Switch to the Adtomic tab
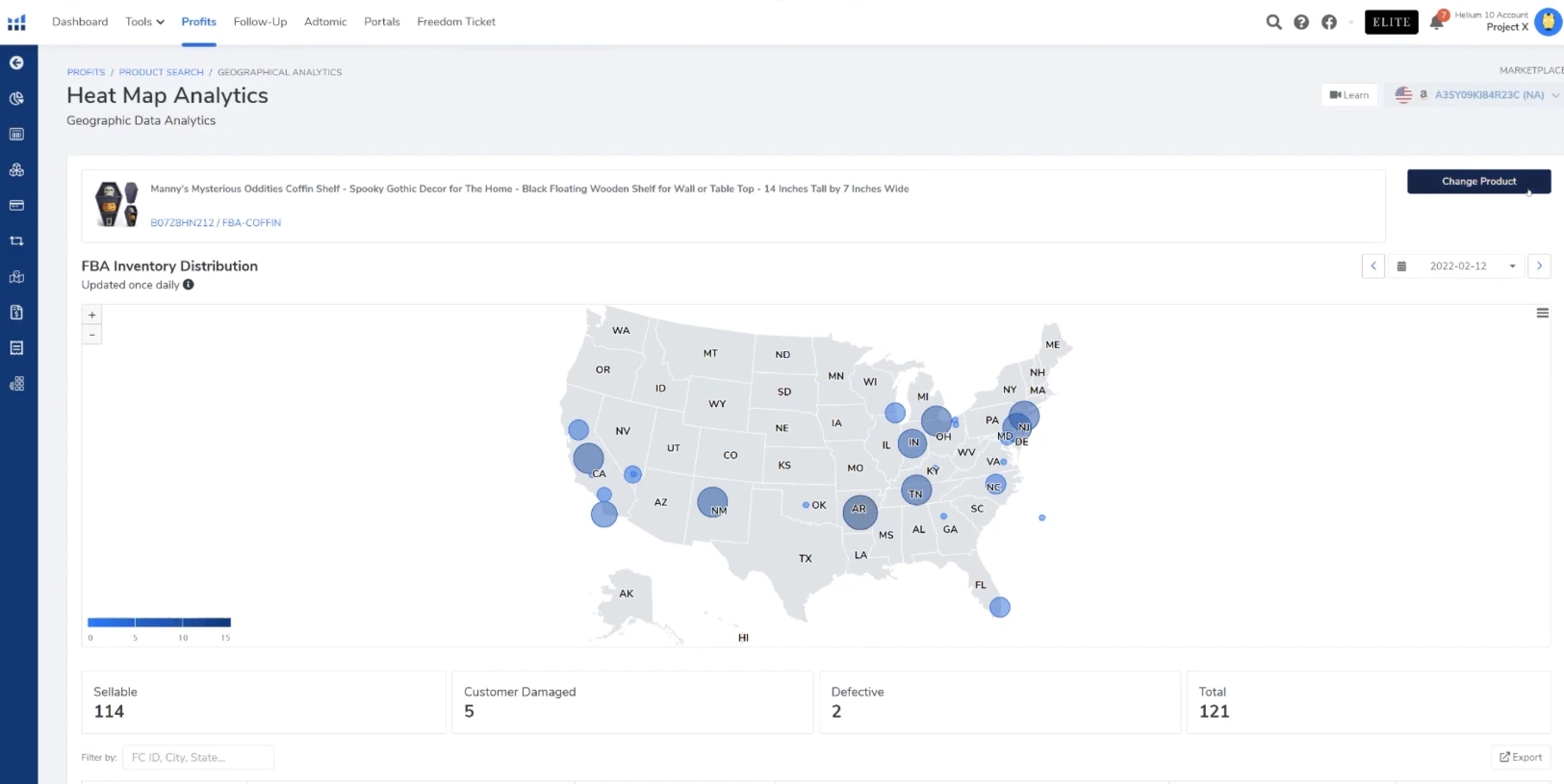The height and width of the screenshot is (784, 1564). click(x=325, y=22)
